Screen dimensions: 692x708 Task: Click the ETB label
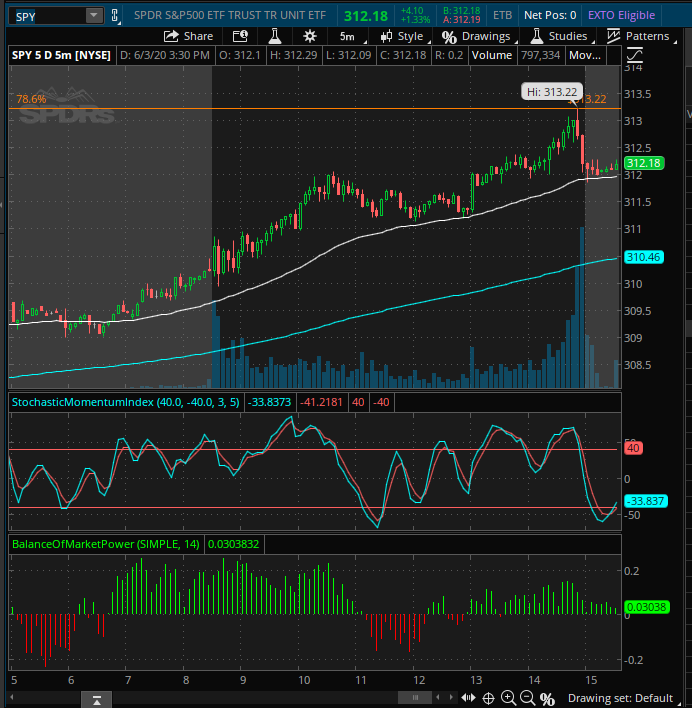tap(502, 15)
